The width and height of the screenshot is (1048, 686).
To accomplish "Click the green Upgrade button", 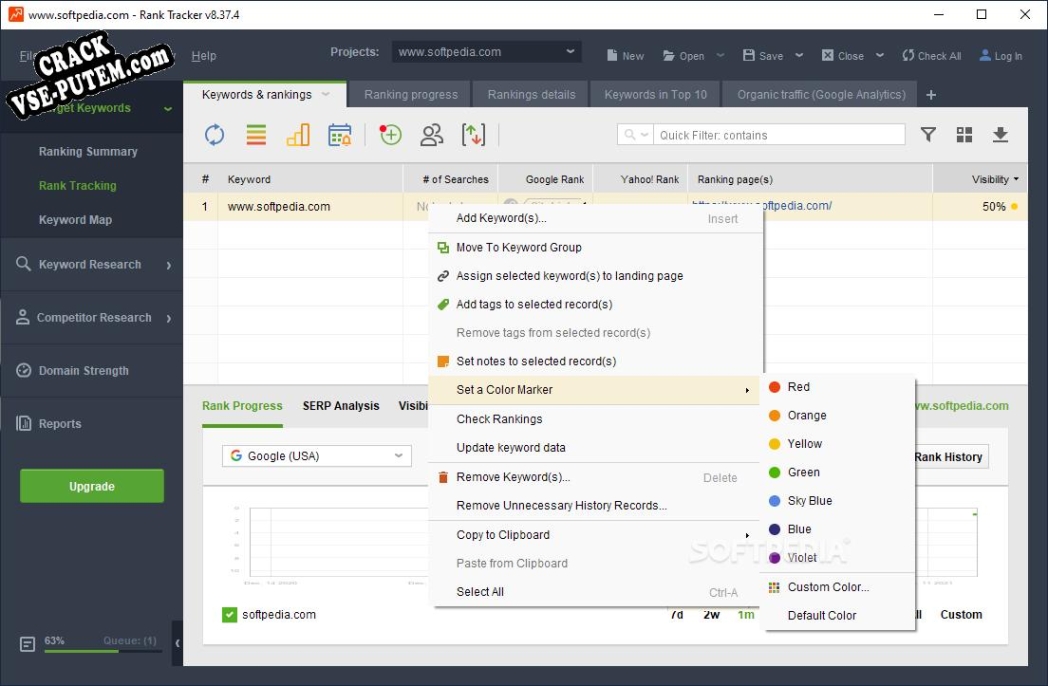I will (92, 486).
